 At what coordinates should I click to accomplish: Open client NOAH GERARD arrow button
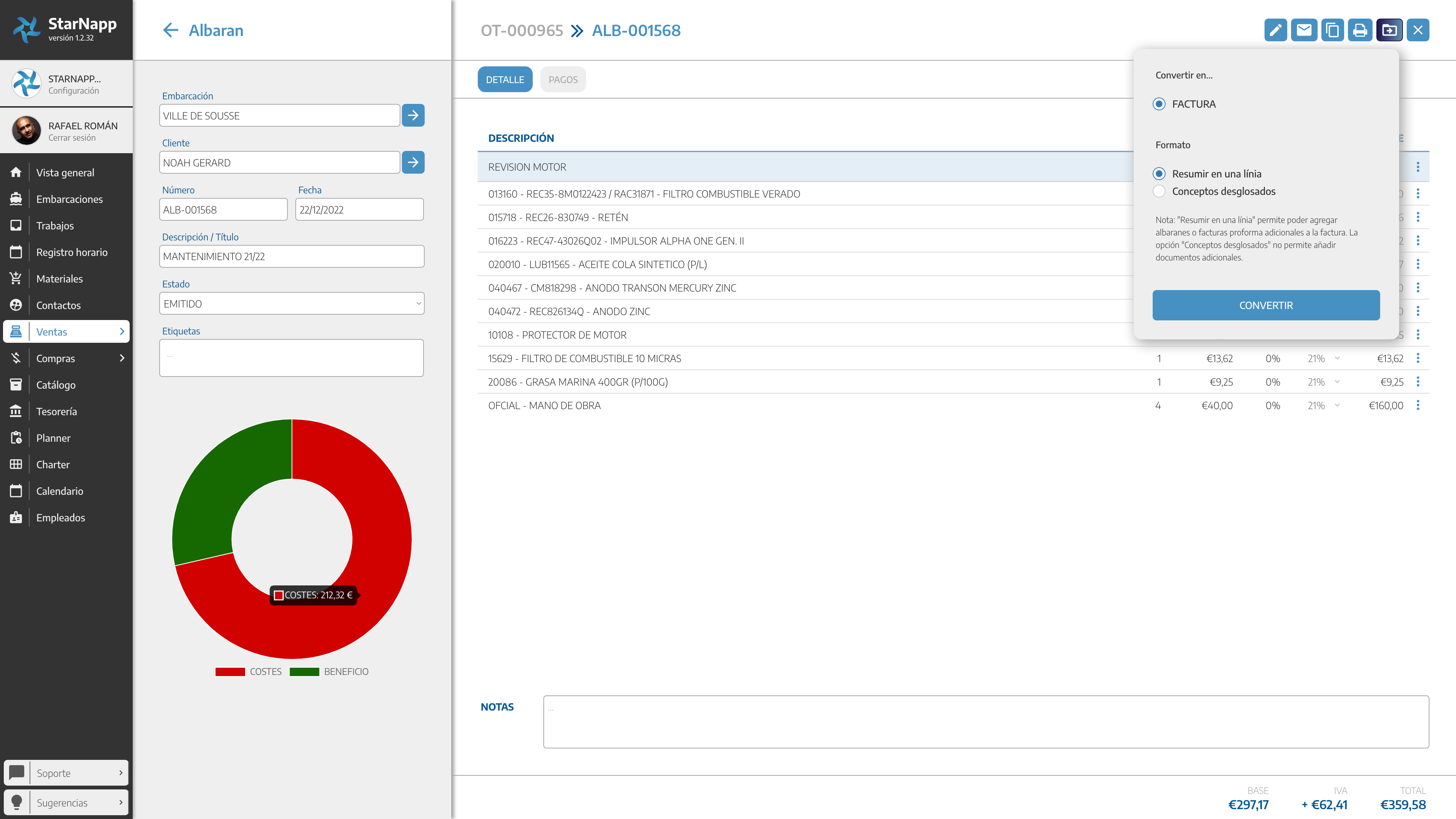pos(413,162)
